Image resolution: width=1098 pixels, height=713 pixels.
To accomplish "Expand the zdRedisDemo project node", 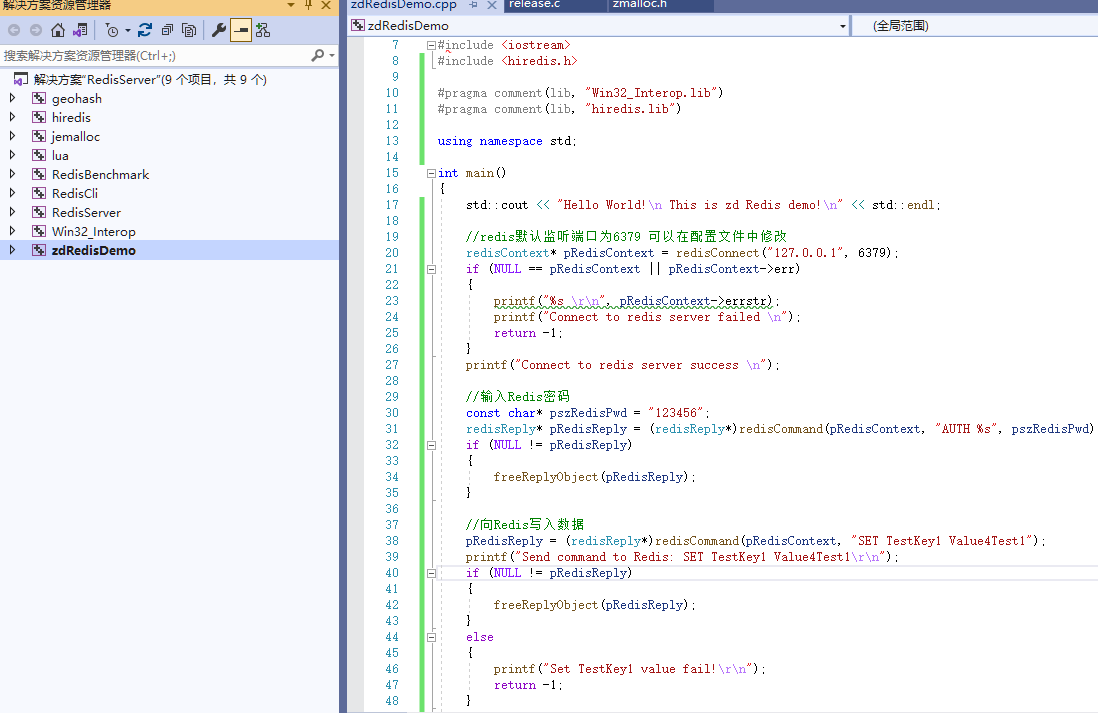I will tap(12, 249).
